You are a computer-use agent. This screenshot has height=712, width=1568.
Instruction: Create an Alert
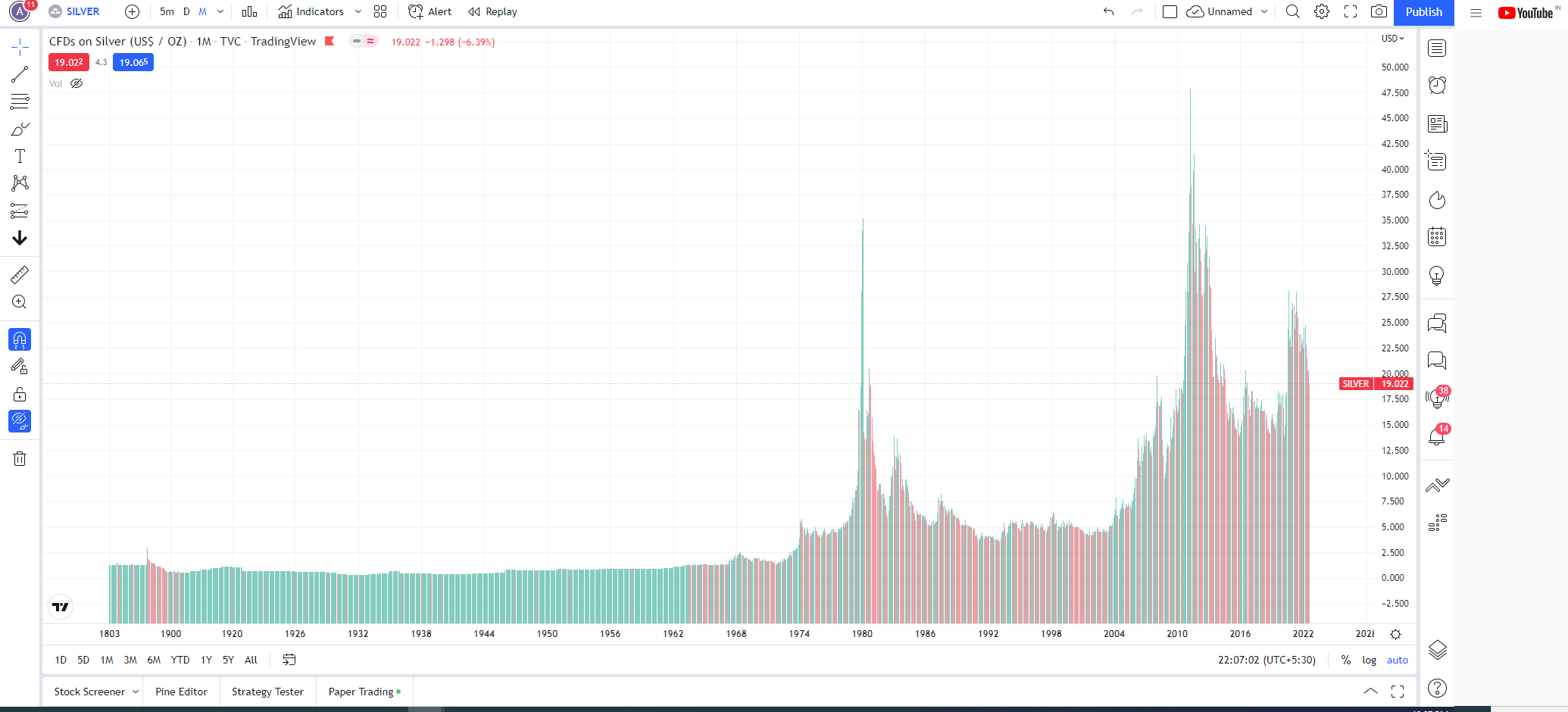429,11
